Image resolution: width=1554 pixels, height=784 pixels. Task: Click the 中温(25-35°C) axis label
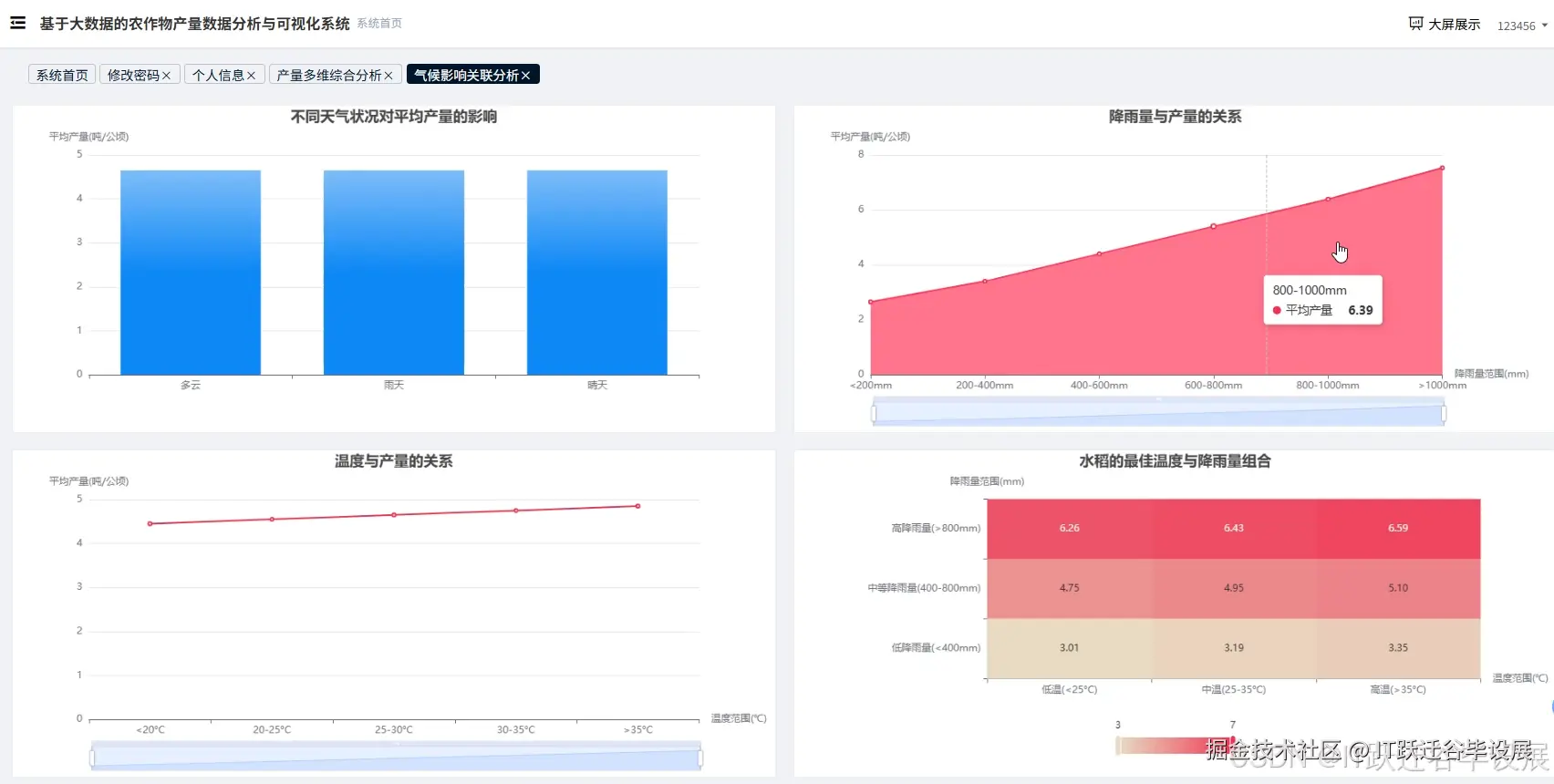pyautogui.click(x=1234, y=690)
